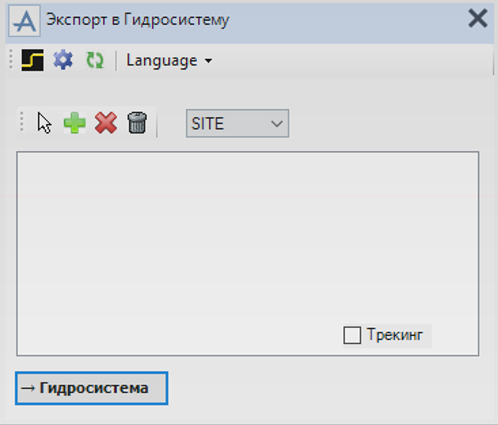Click the A application icon in the title bar
This screenshot has width=498, height=425.
point(25,20)
